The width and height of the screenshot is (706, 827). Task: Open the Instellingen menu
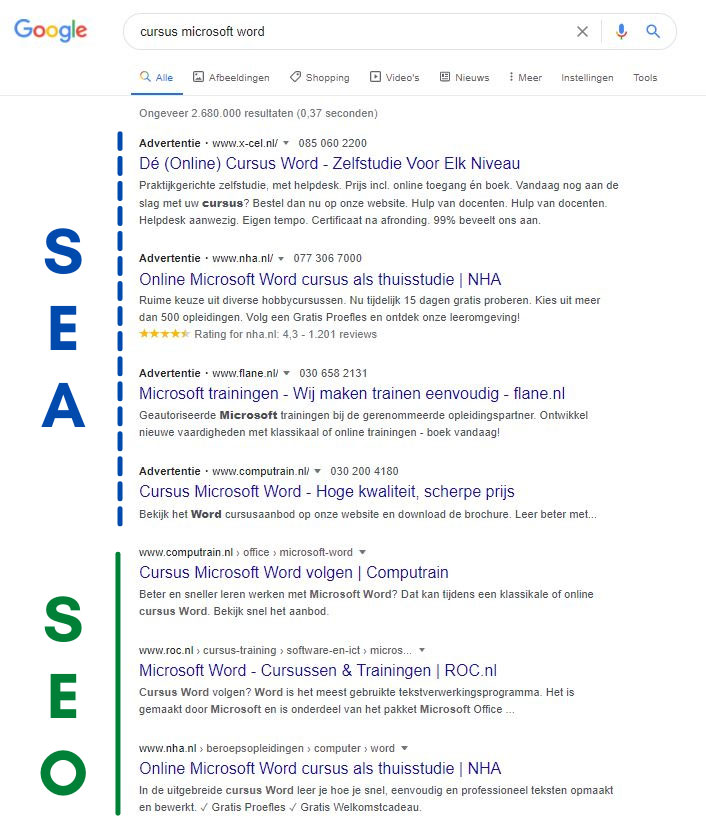tap(587, 77)
